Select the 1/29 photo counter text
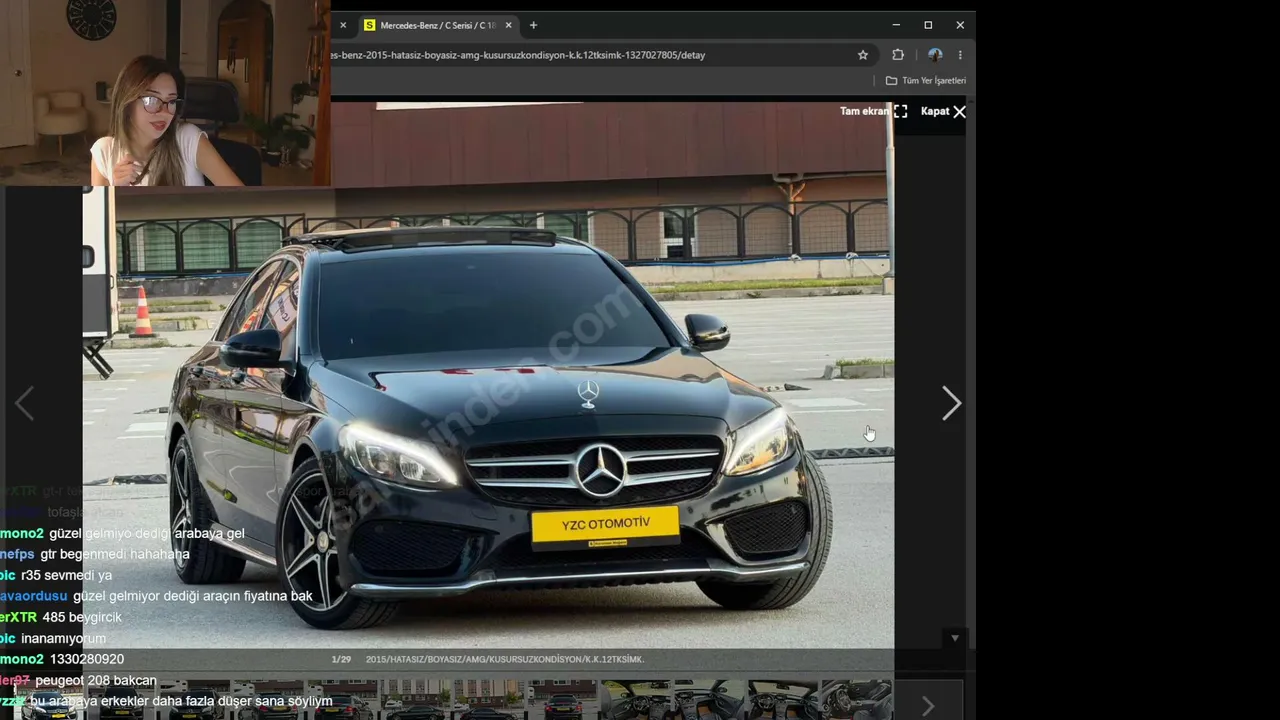Image resolution: width=1280 pixels, height=720 pixels. (341, 659)
